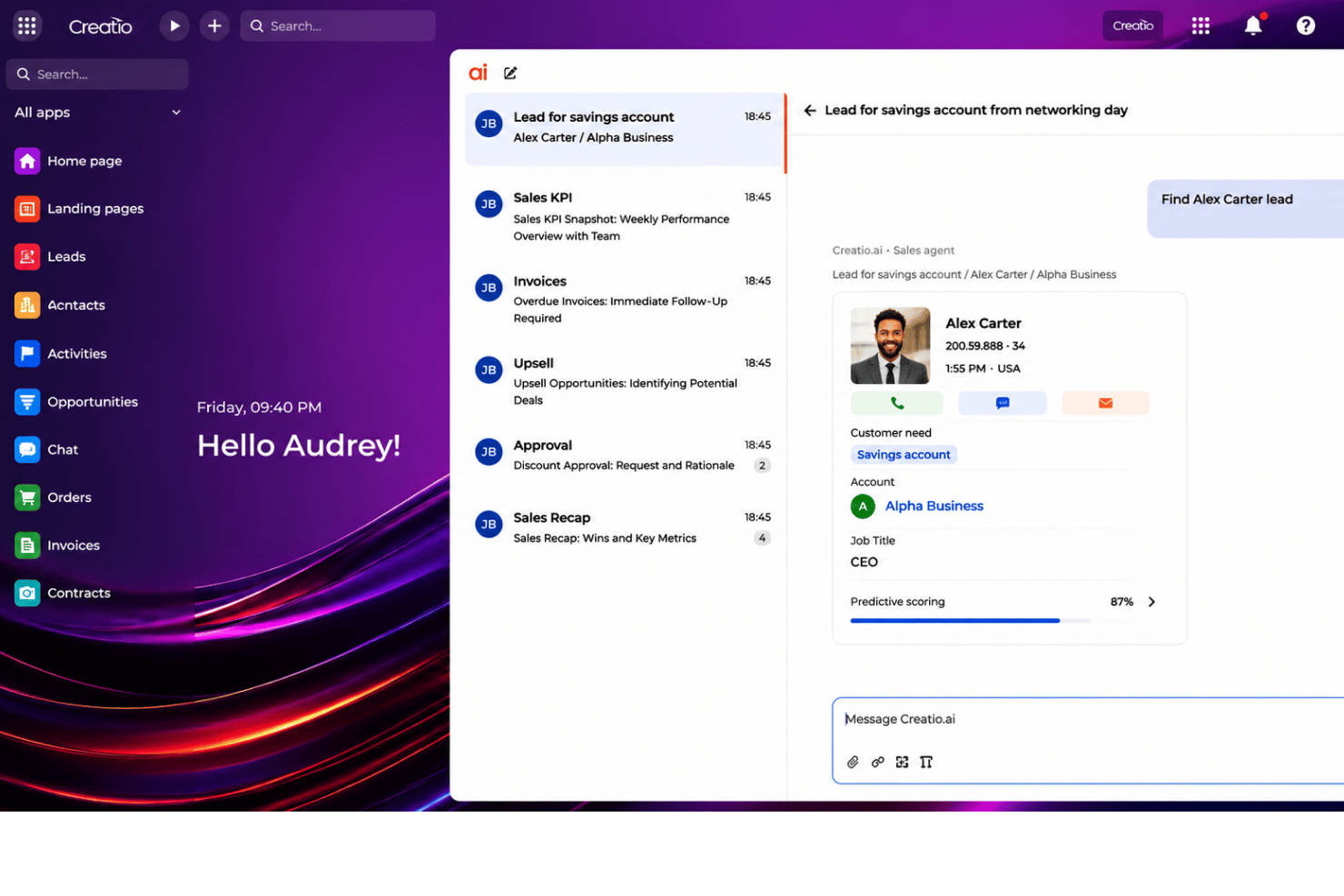Viewport: 1344px width, 896px height.
Task: Click the Invoices document icon
Action: (27, 546)
